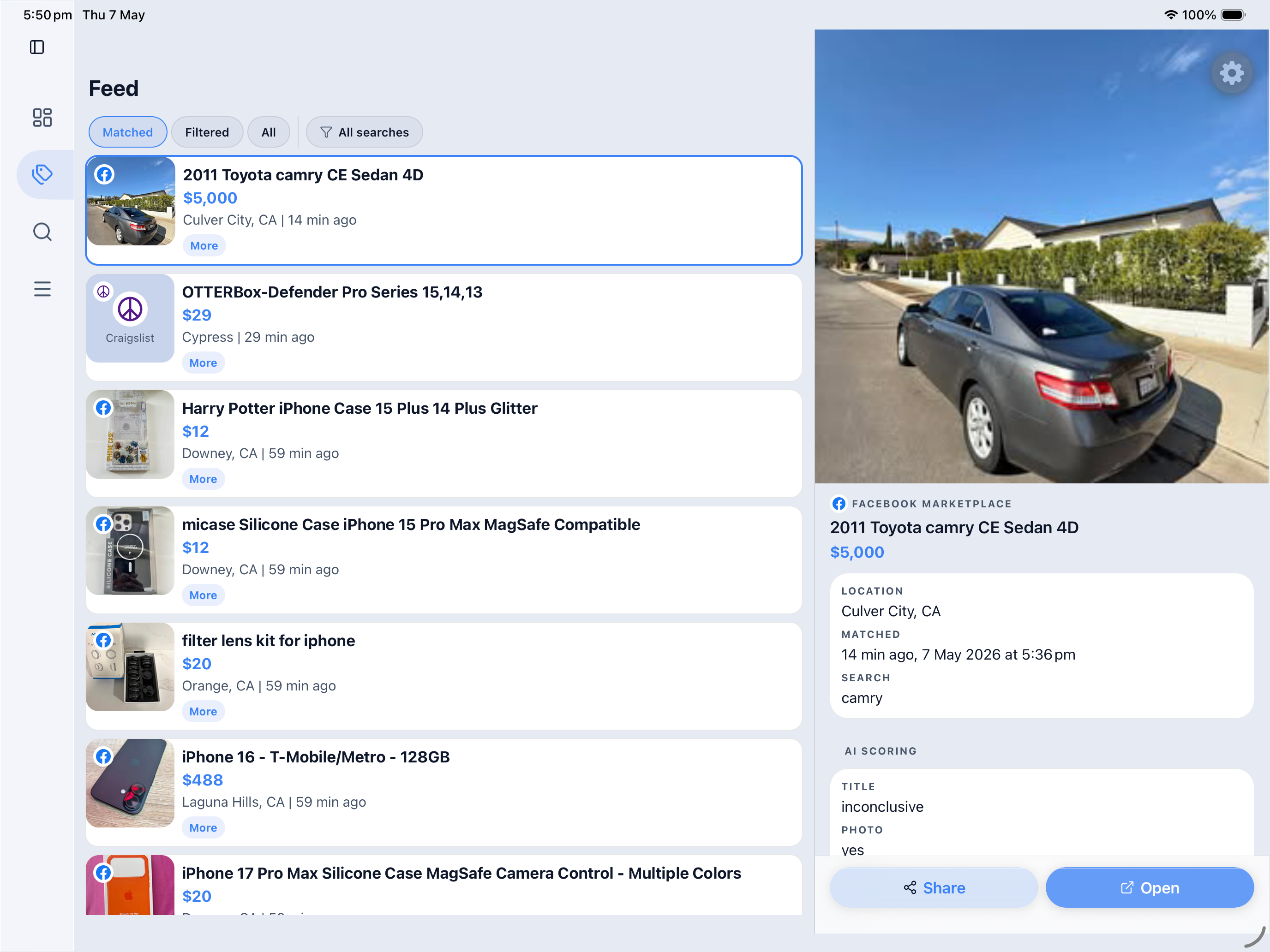
Task: Click Facebook badge on micase Silicone Case
Action: tap(103, 524)
